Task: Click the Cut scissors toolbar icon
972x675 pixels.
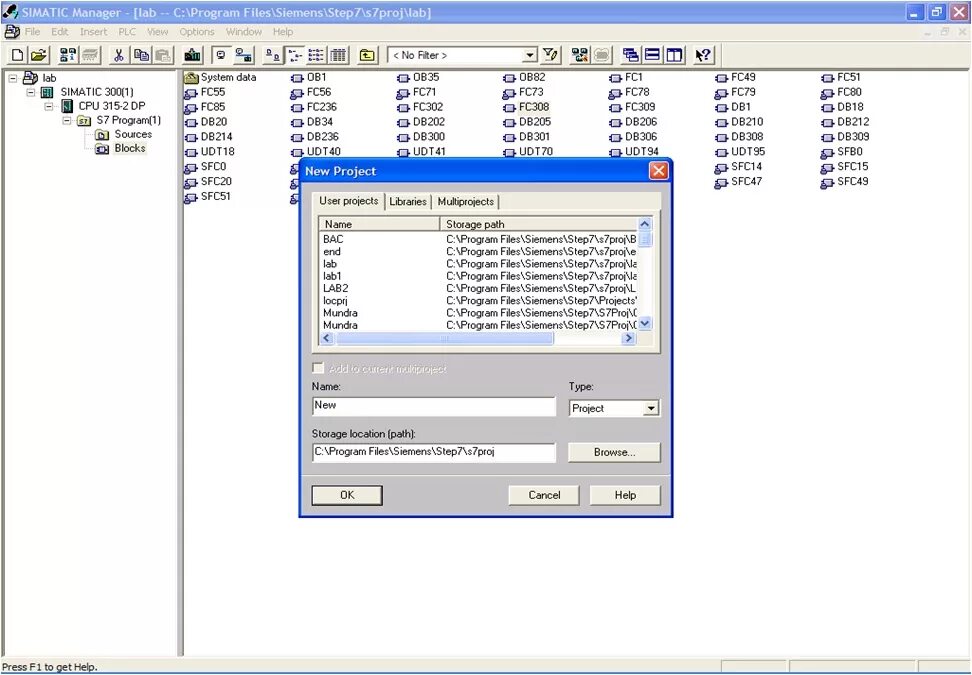Action: click(x=118, y=55)
